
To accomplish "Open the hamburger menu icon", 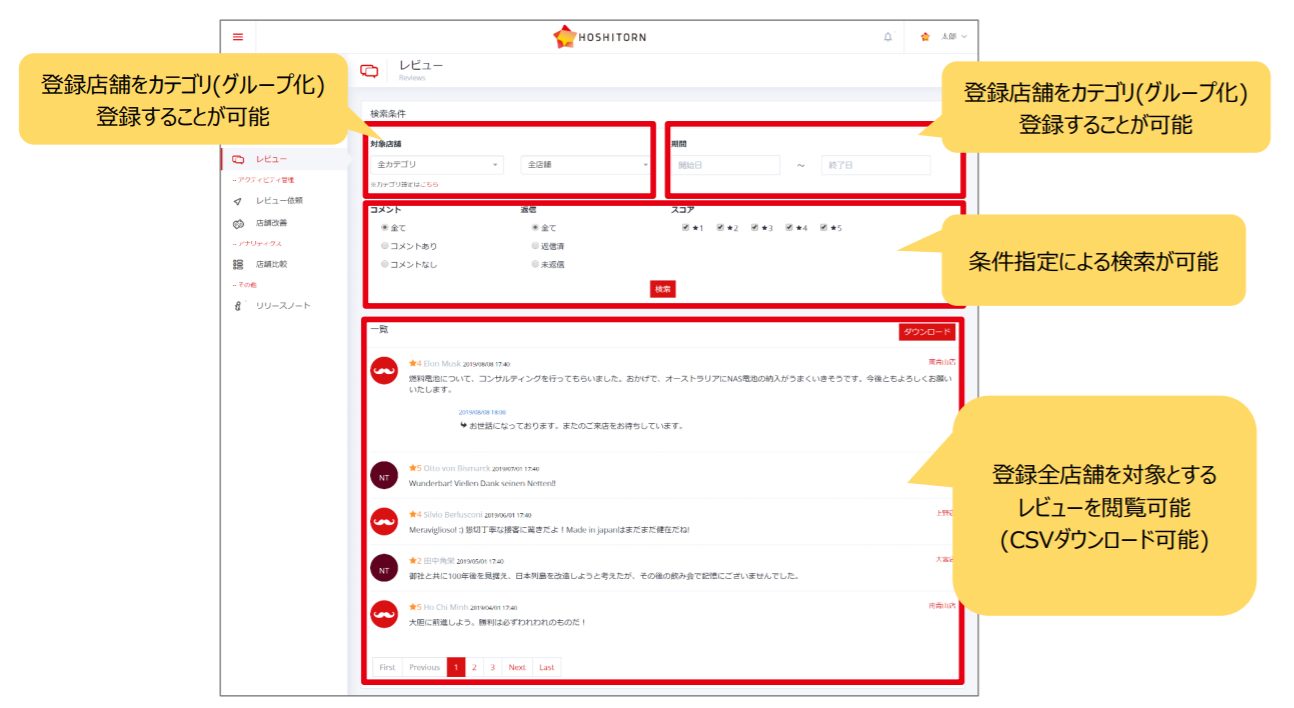I will tap(238, 37).
